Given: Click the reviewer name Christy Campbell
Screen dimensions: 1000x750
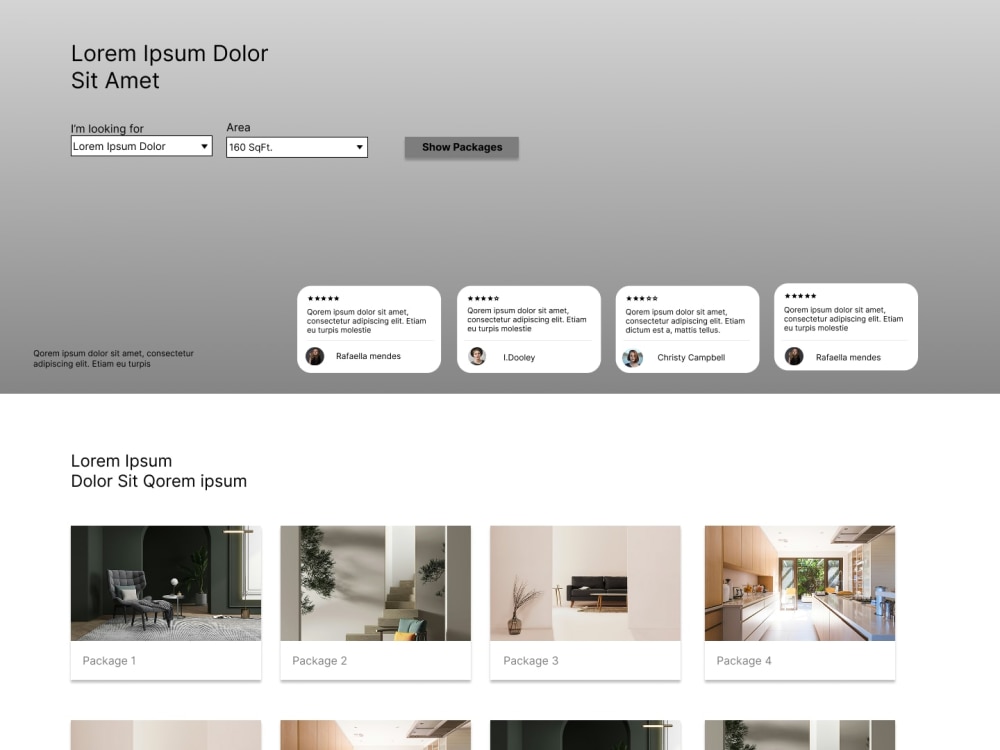Looking at the screenshot, I should pos(691,358).
